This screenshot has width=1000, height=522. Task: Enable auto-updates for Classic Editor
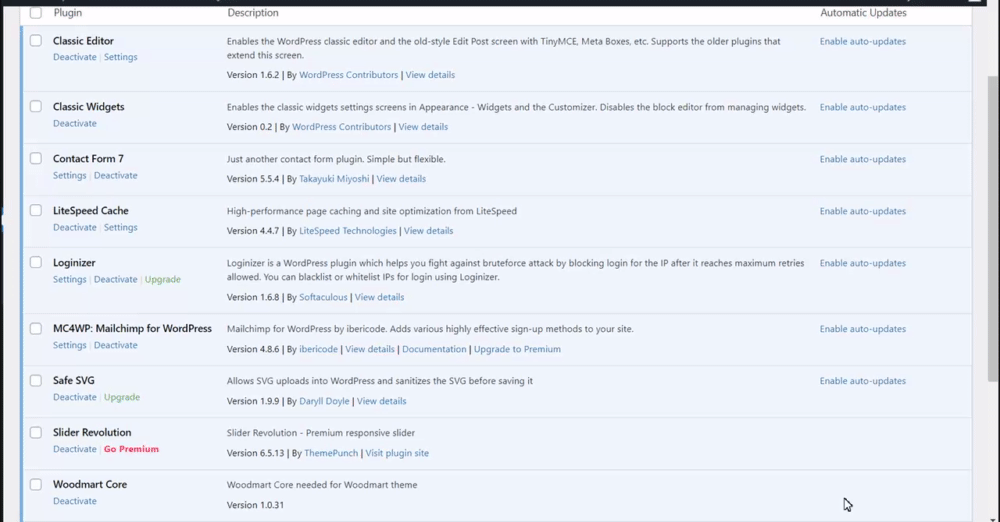[x=862, y=41]
